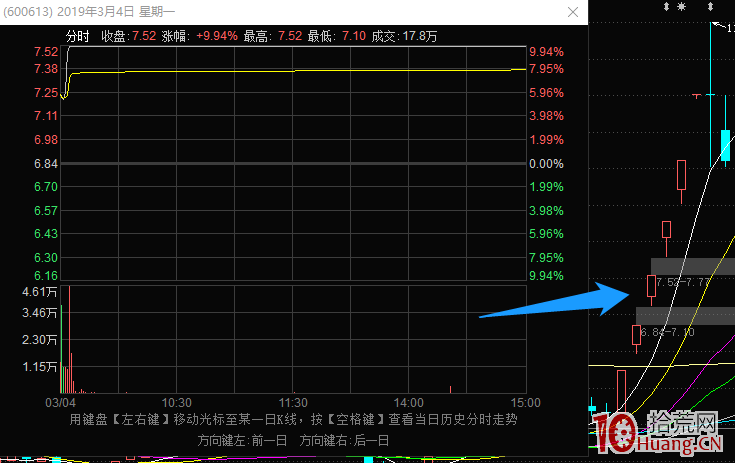The height and width of the screenshot is (463, 735).
Task: Click the 7.25 price axis label
Action: 46,93
